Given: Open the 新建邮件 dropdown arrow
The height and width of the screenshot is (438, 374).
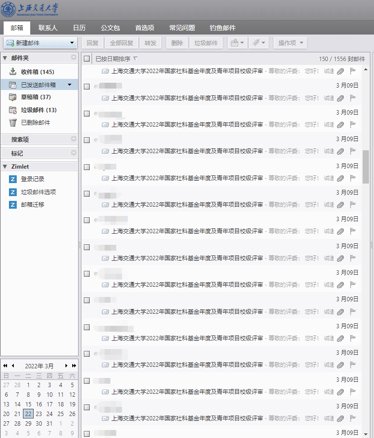Looking at the screenshot, I should pos(72,43).
